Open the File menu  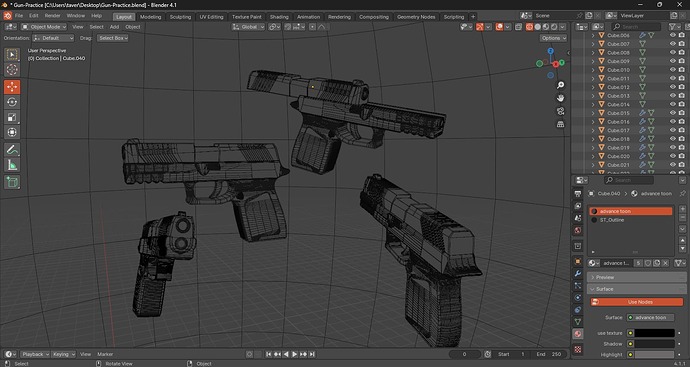(19, 16)
